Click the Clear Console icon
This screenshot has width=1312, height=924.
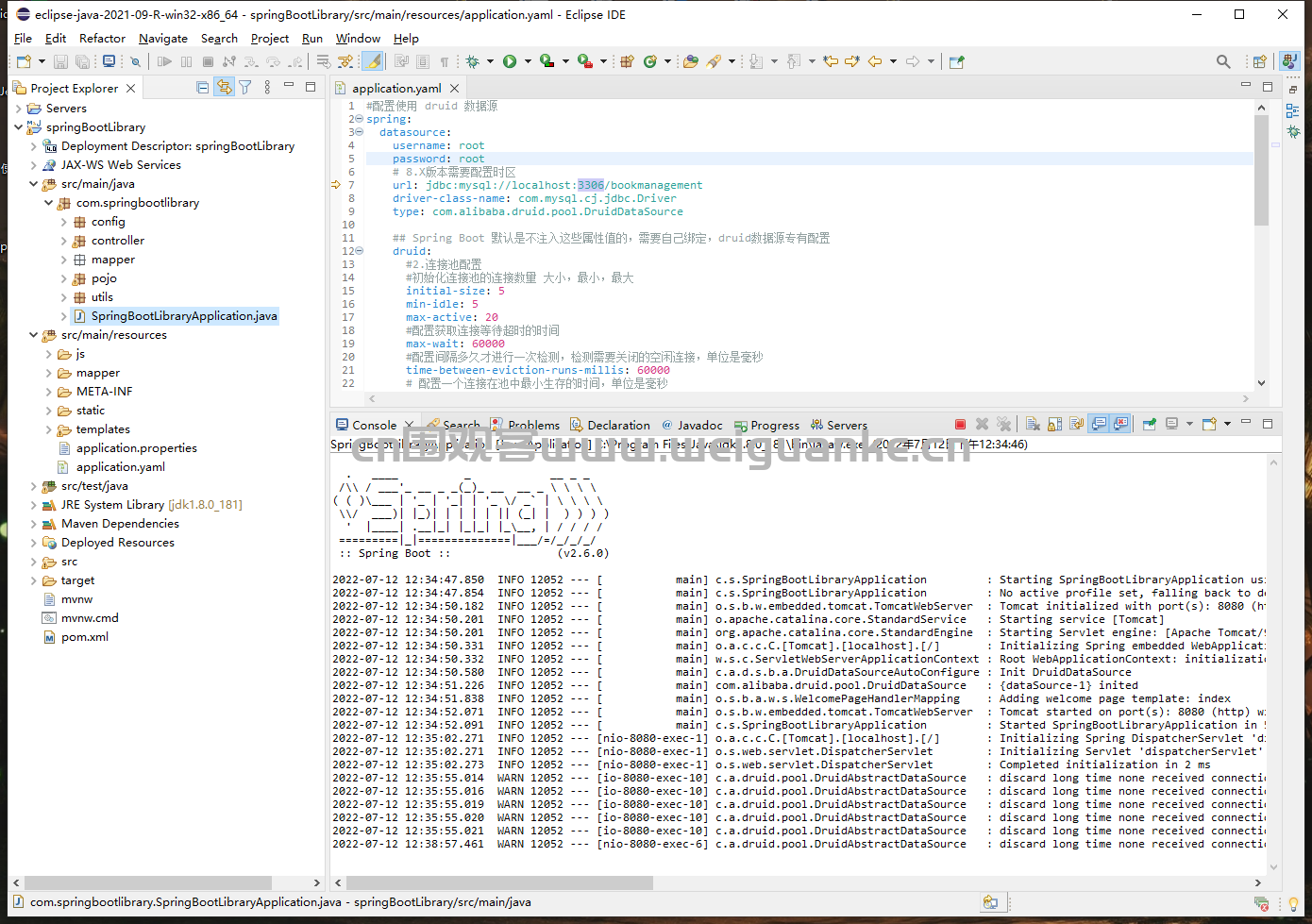pos(1033,424)
